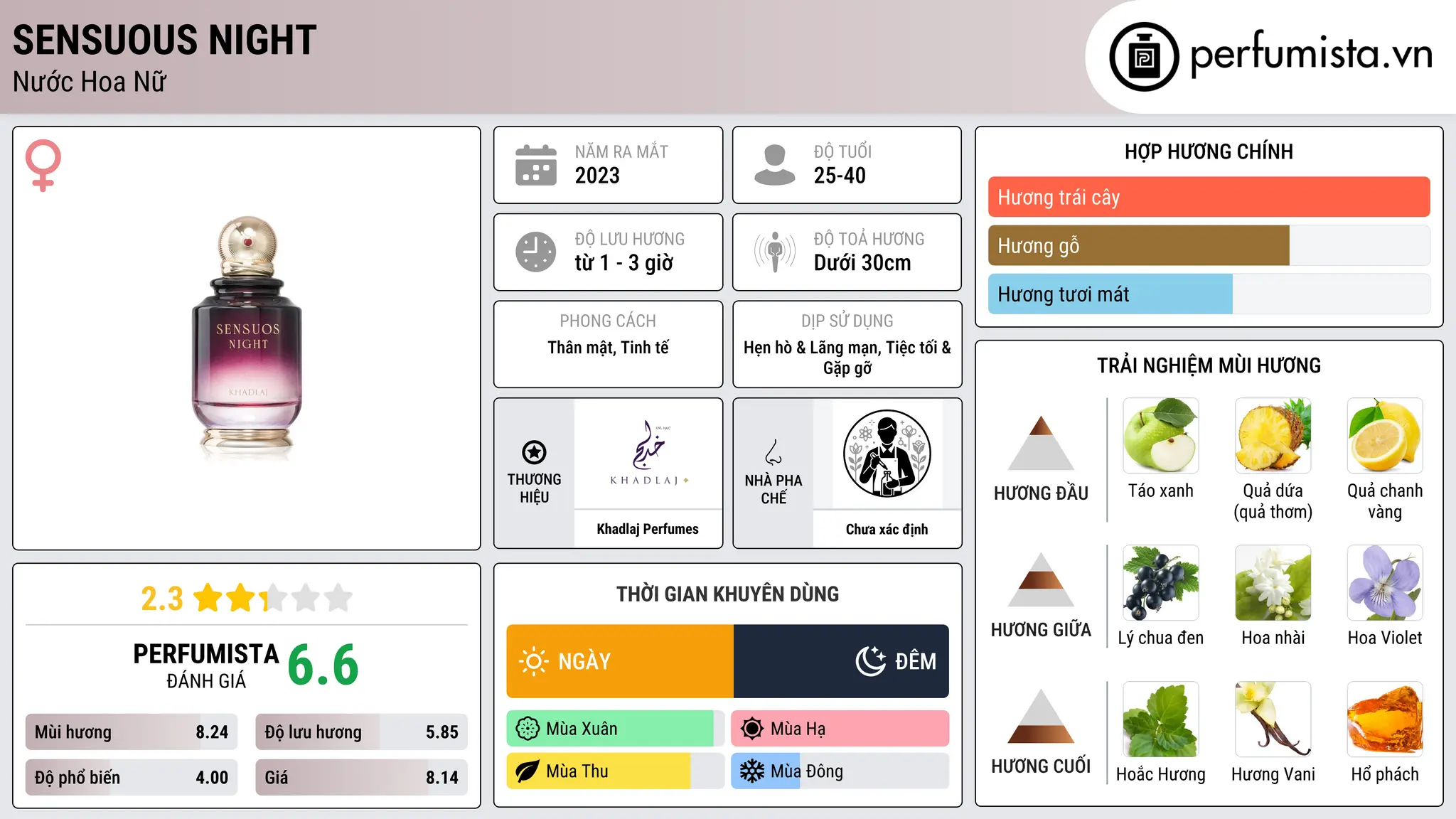Viewport: 1456px width, 819px height.
Task: Click the Trải nghiệm mùi hương heading
Action: [1209, 365]
